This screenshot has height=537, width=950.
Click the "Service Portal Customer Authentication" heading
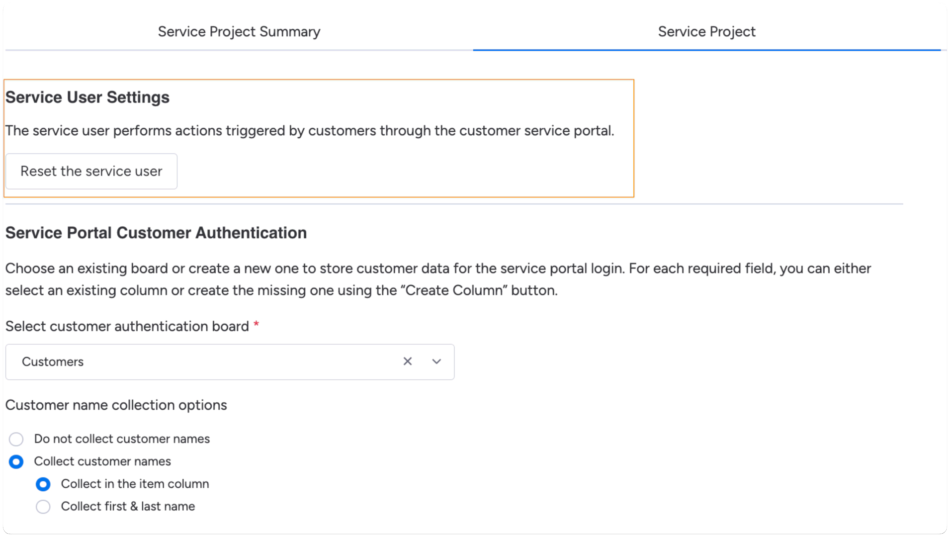(x=156, y=233)
